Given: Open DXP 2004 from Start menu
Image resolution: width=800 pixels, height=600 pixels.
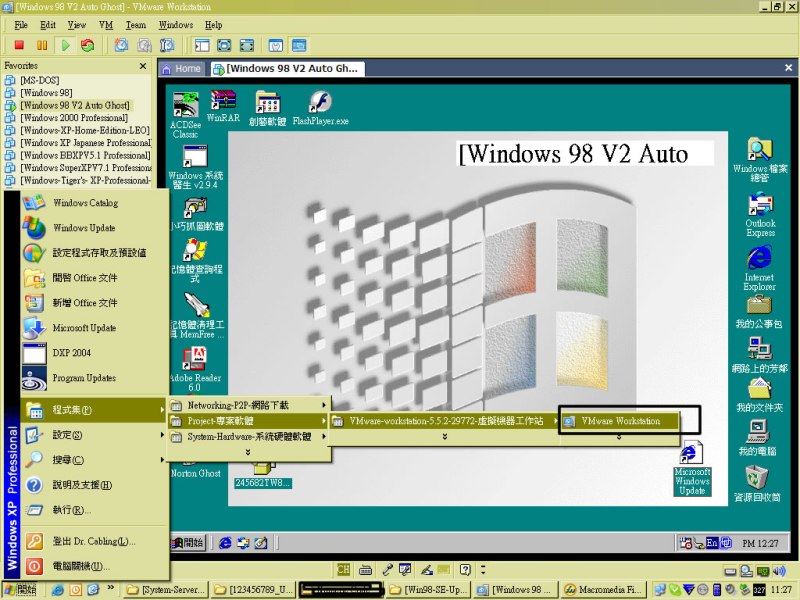Looking at the screenshot, I should pyautogui.click(x=94, y=353).
